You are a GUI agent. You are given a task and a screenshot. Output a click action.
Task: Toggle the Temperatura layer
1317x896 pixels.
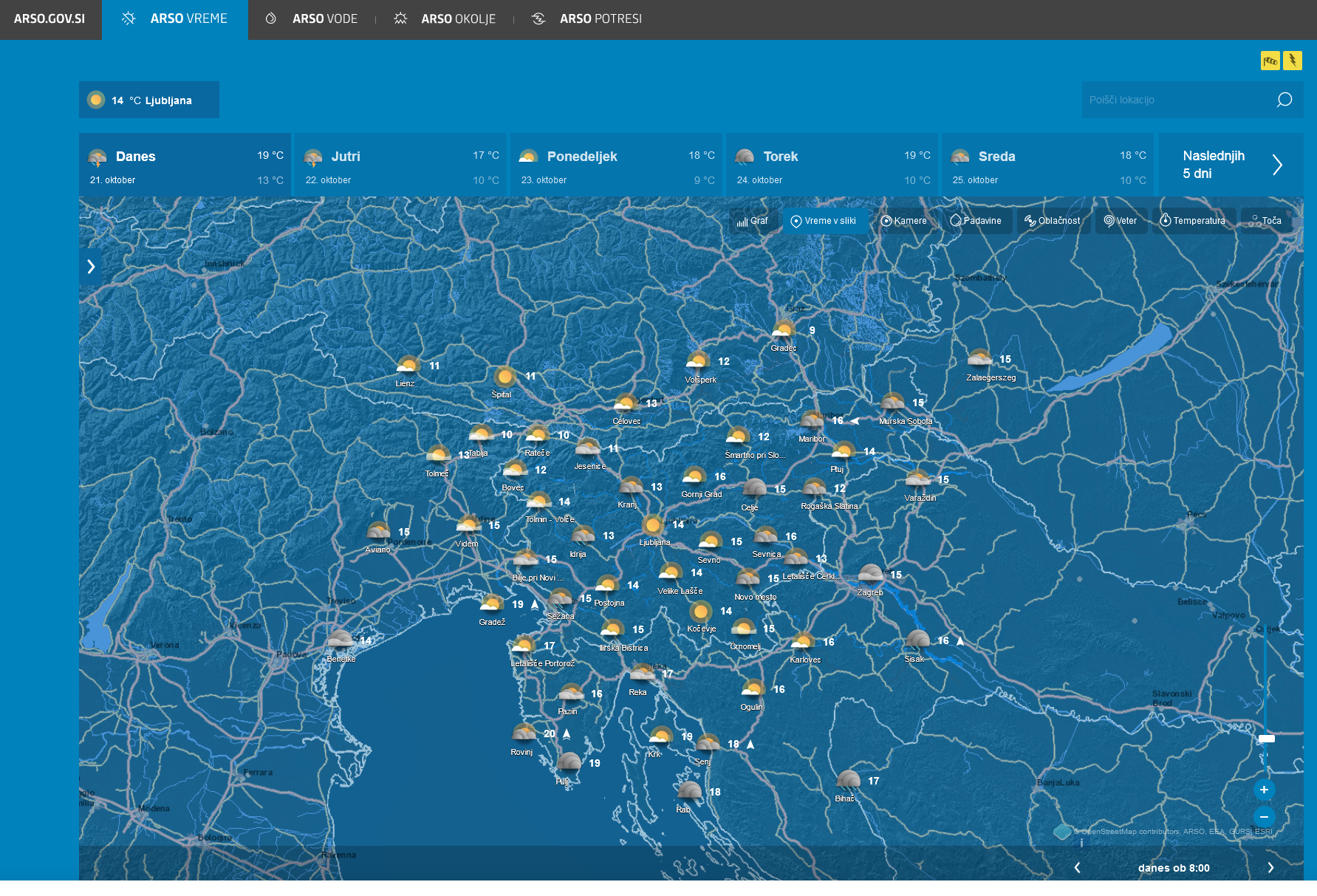(x=1193, y=221)
